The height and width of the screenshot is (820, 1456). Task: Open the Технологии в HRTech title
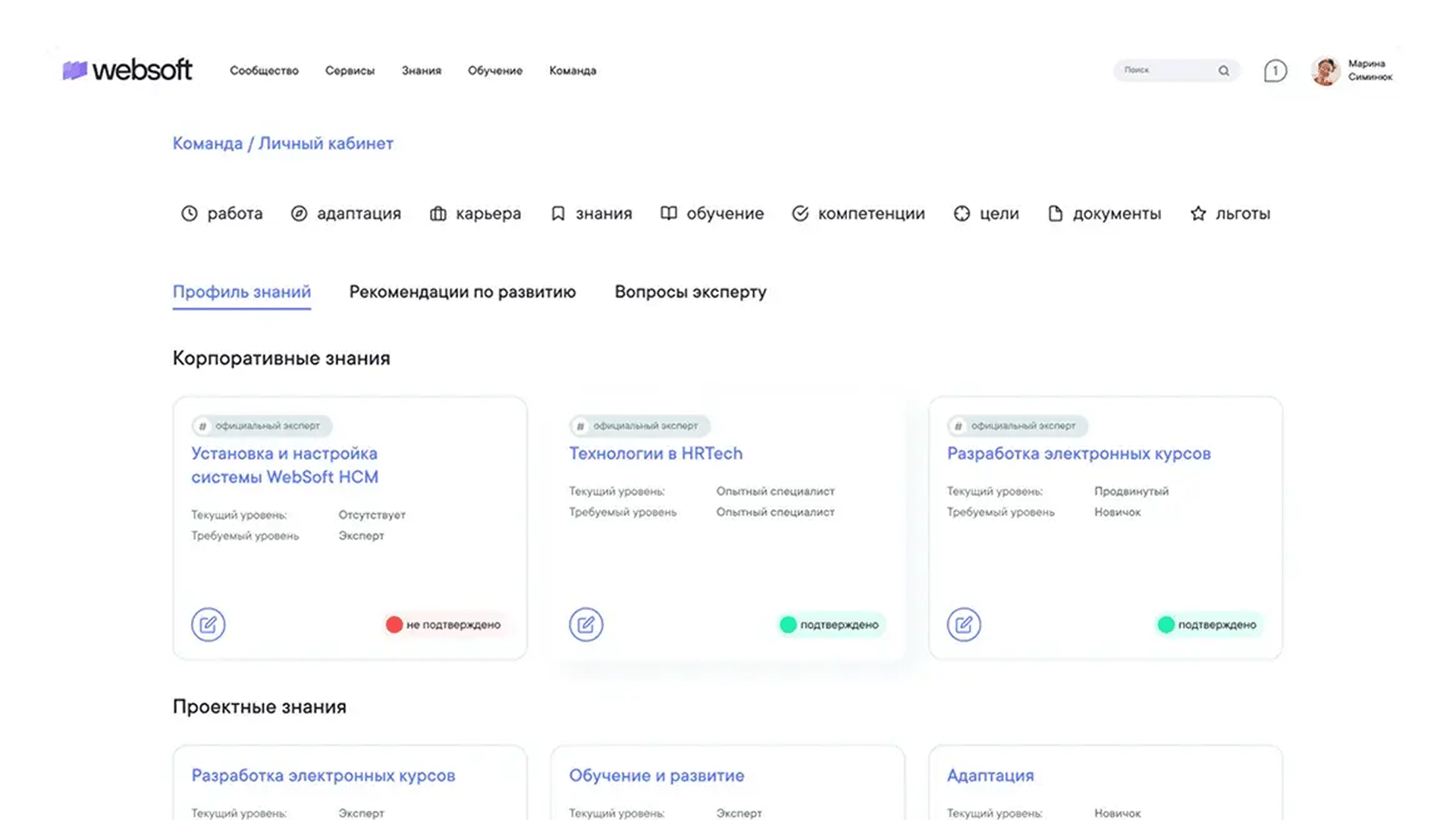coord(655,454)
